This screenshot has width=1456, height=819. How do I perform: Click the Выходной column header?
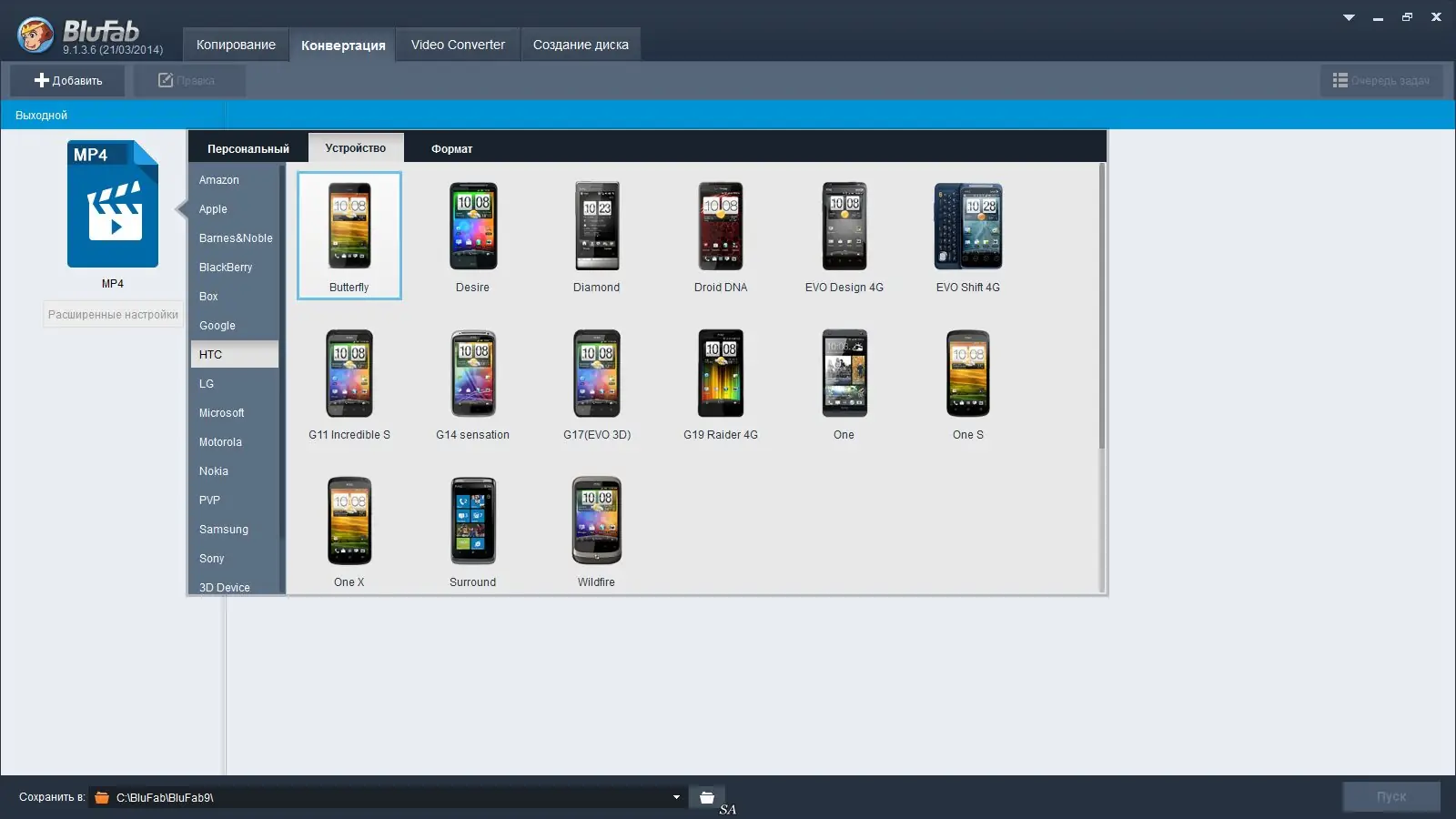coord(113,115)
